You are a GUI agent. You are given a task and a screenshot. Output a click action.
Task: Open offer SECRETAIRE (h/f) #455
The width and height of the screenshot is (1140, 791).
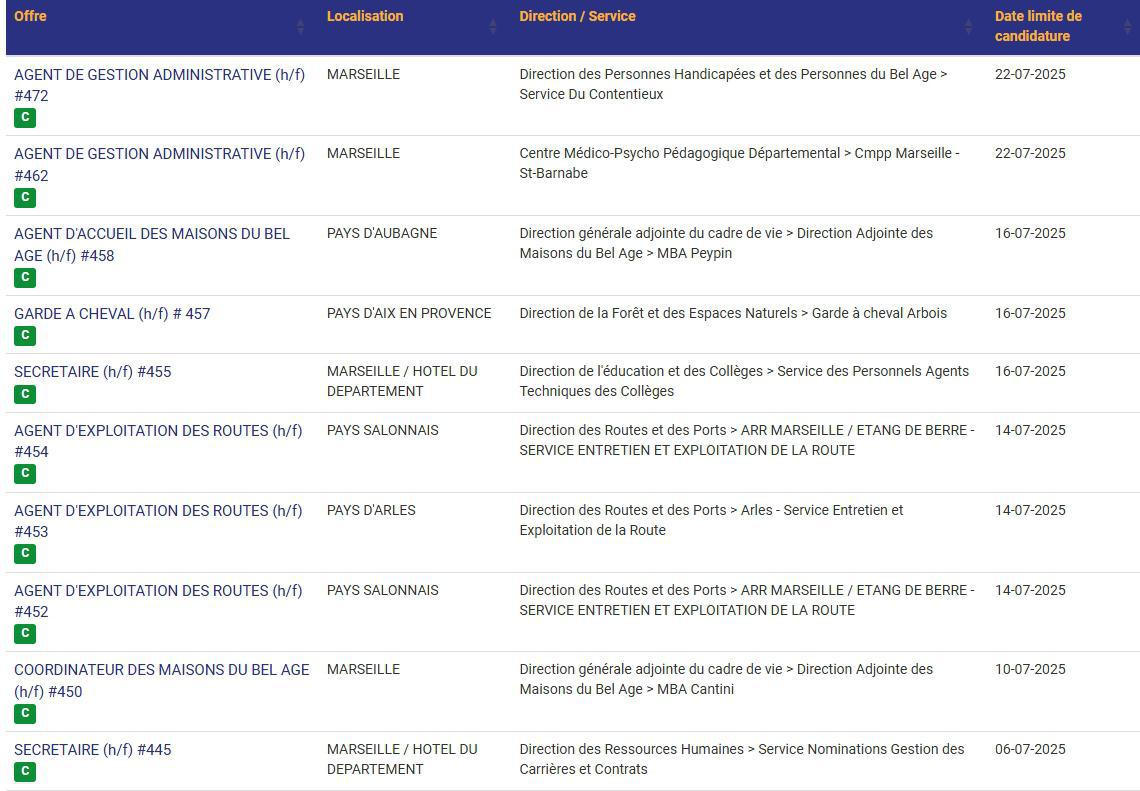coord(93,372)
